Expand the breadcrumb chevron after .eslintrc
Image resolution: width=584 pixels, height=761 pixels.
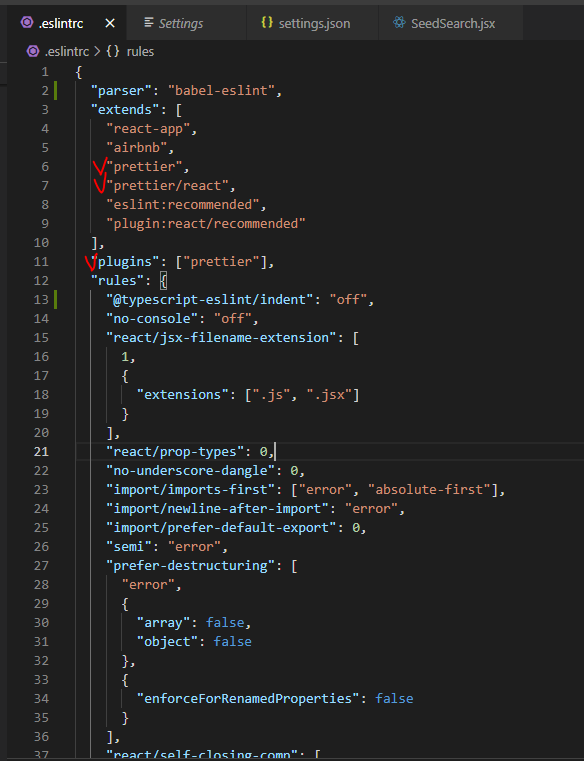[x=97, y=51]
